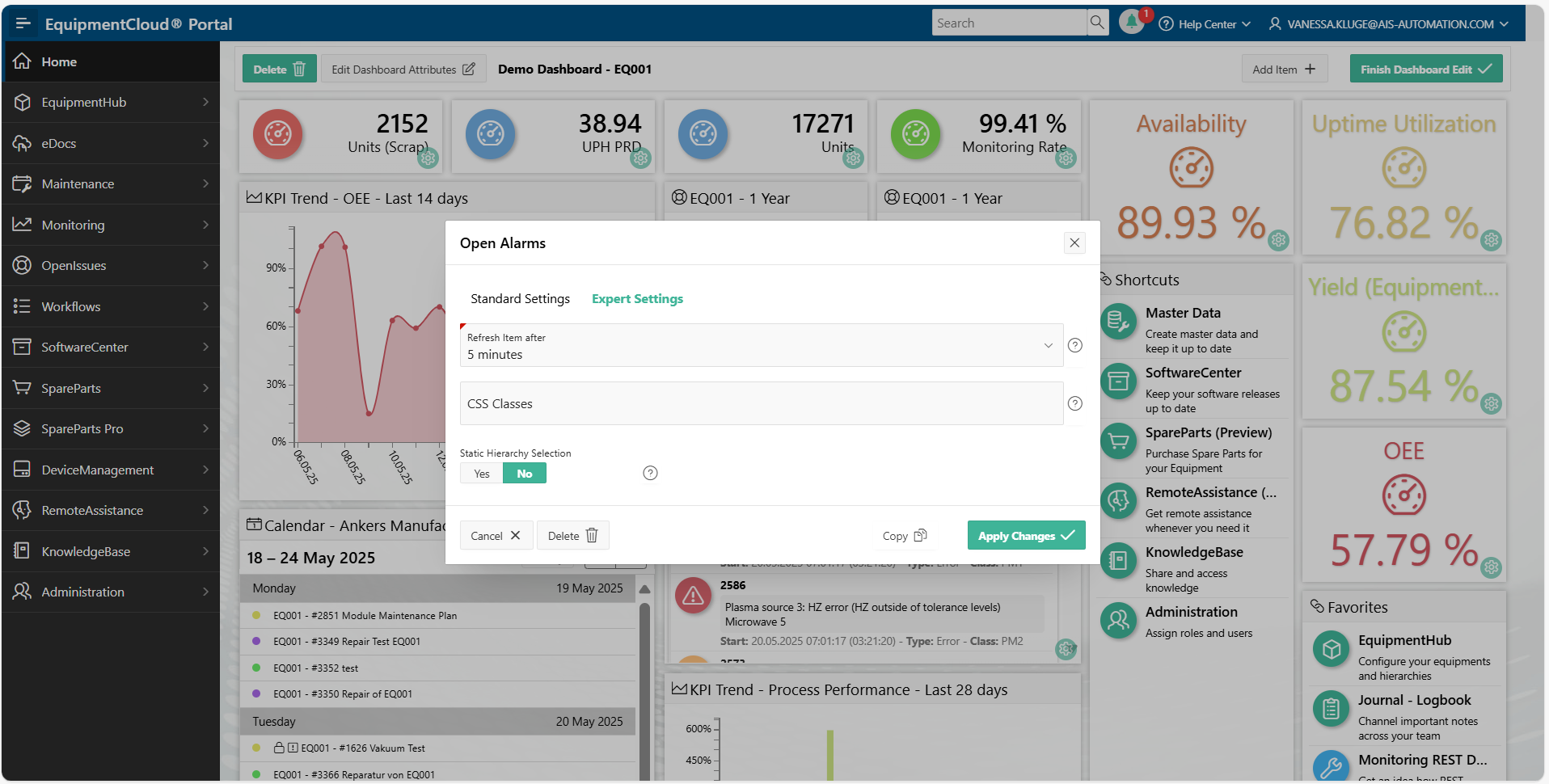Click Cancel in Open Alarms dialog
This screenshot has height=784, width=1549.
pos(496,535)
